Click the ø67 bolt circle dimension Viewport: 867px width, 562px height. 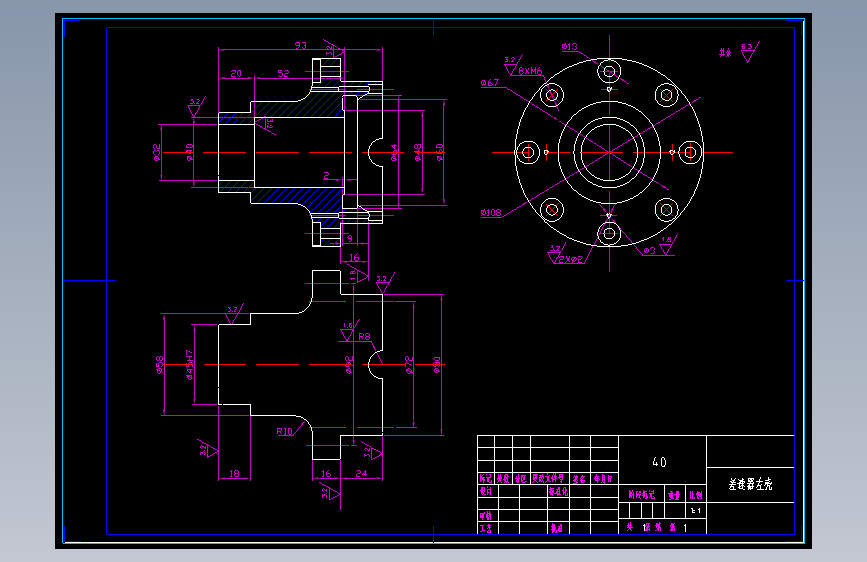[x=489, y=83]
